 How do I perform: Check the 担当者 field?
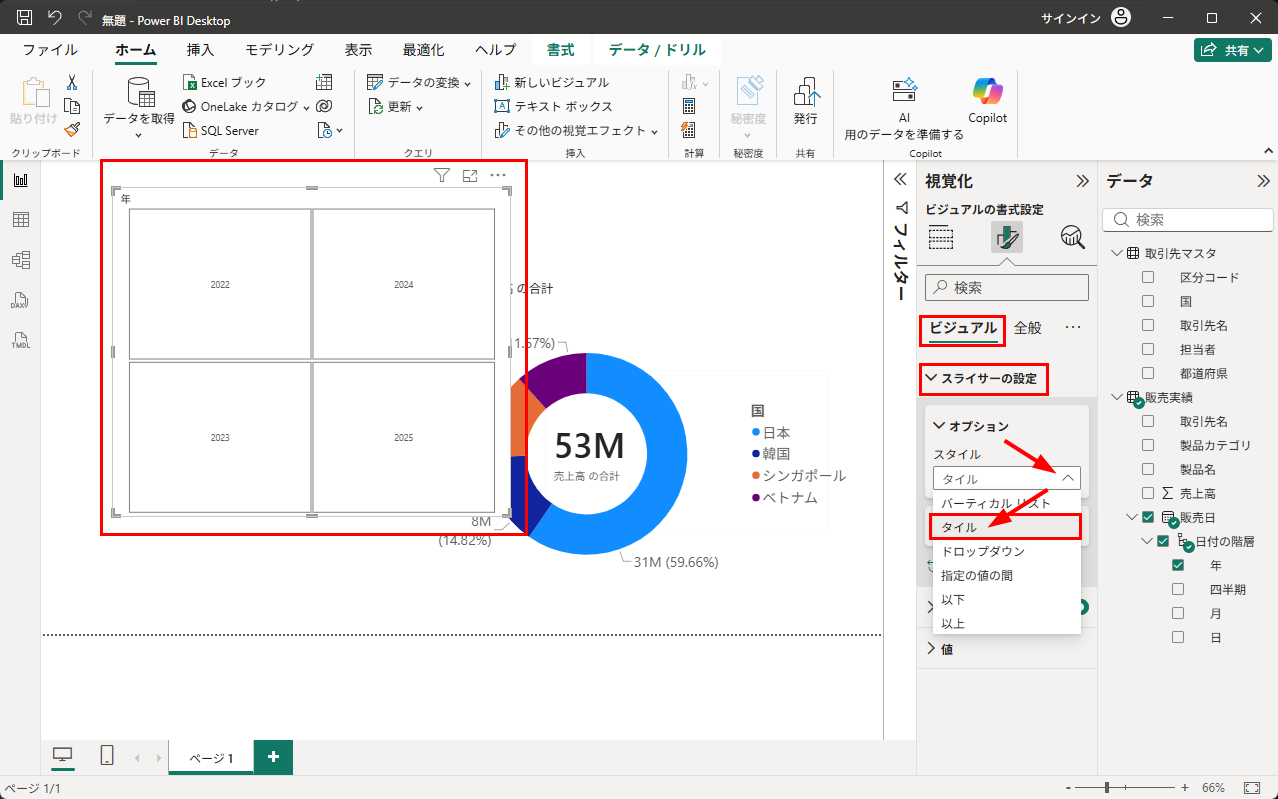(1148, 349)
